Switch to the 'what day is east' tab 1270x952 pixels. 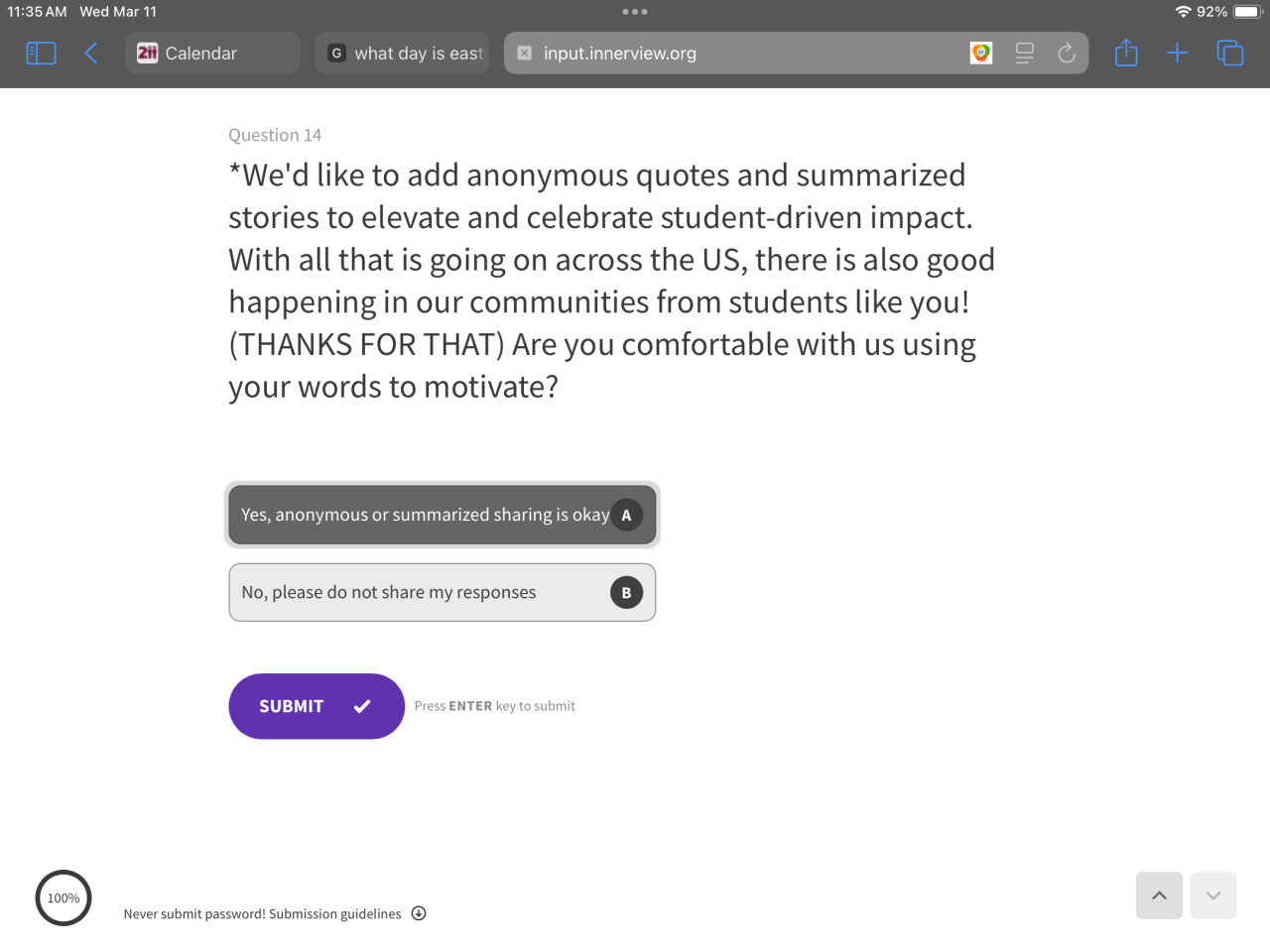tap(403, 54)
